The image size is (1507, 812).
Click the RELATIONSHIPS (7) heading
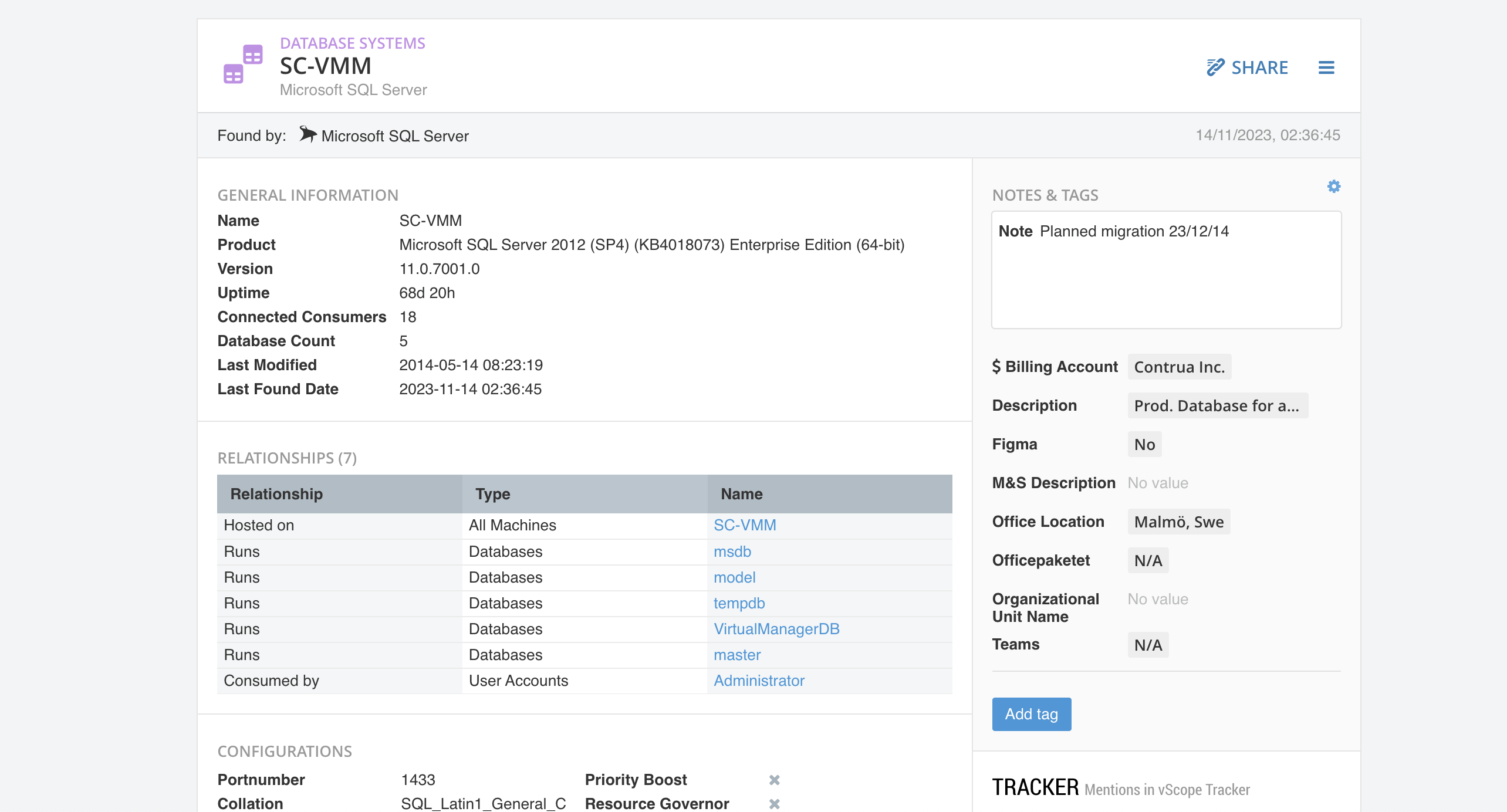(287, 458)
